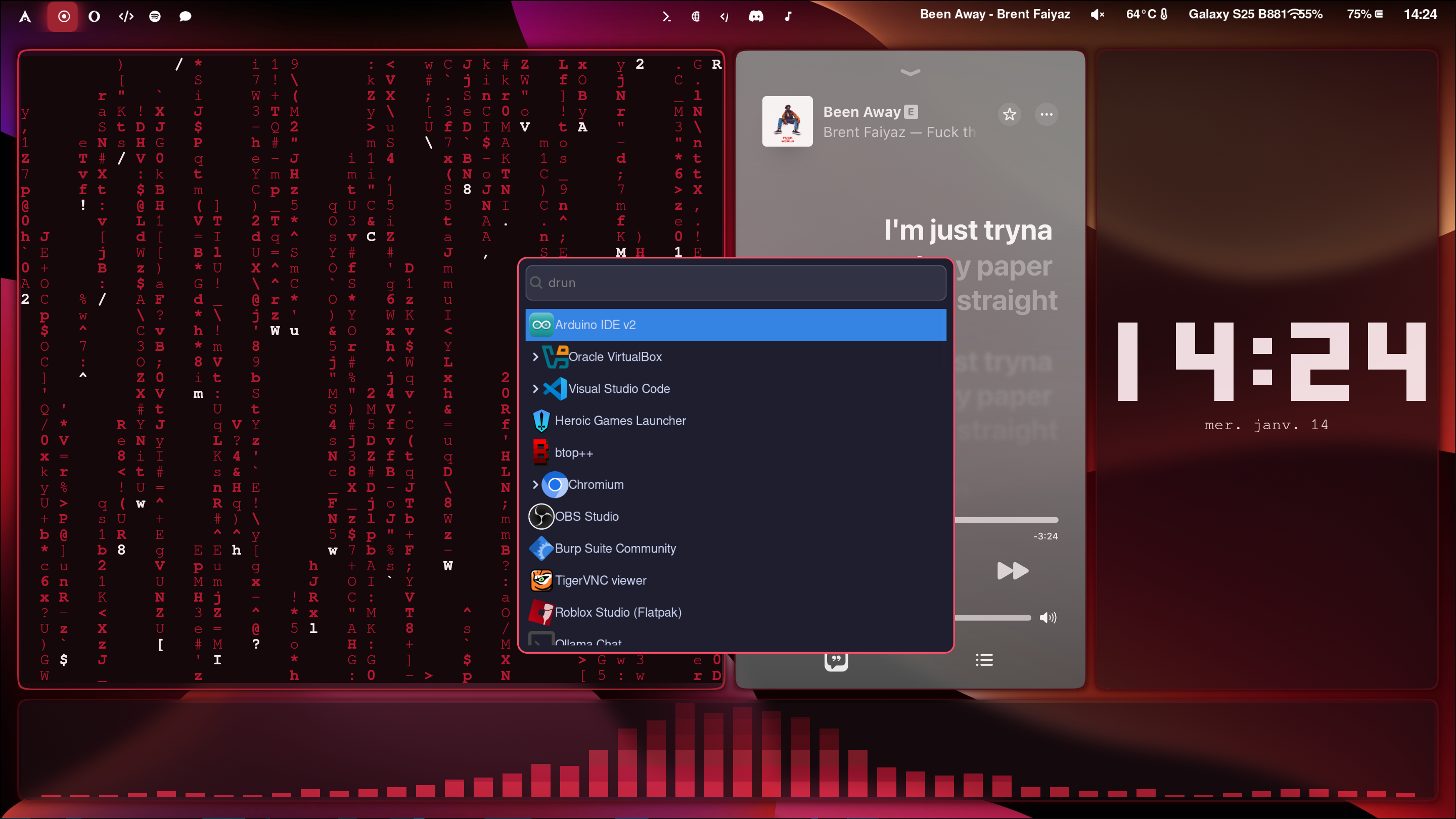The height and width of the screenshot is (819, 1456).
Task: Click the btop++ red icon
Action: tap(541, 453)
